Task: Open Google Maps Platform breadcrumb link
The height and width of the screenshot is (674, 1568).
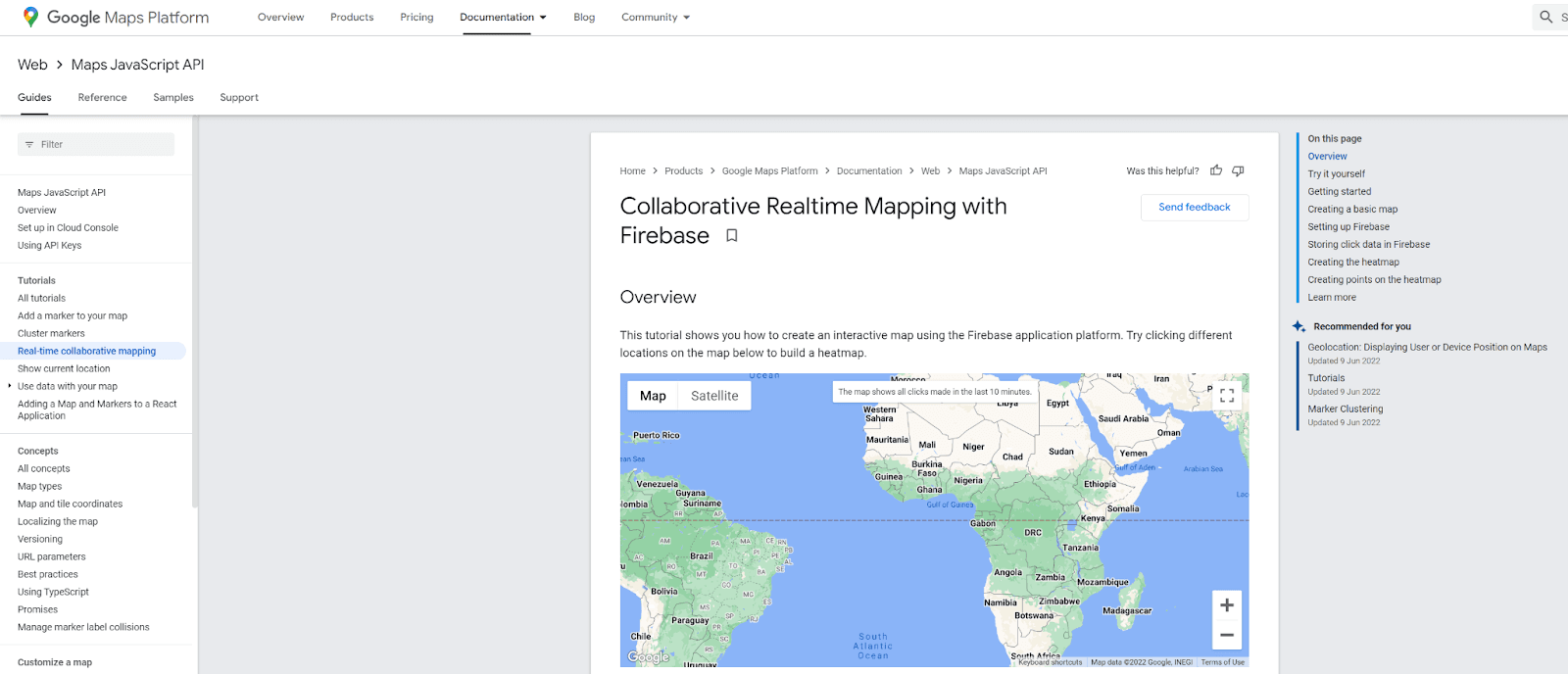Action: 769,171
